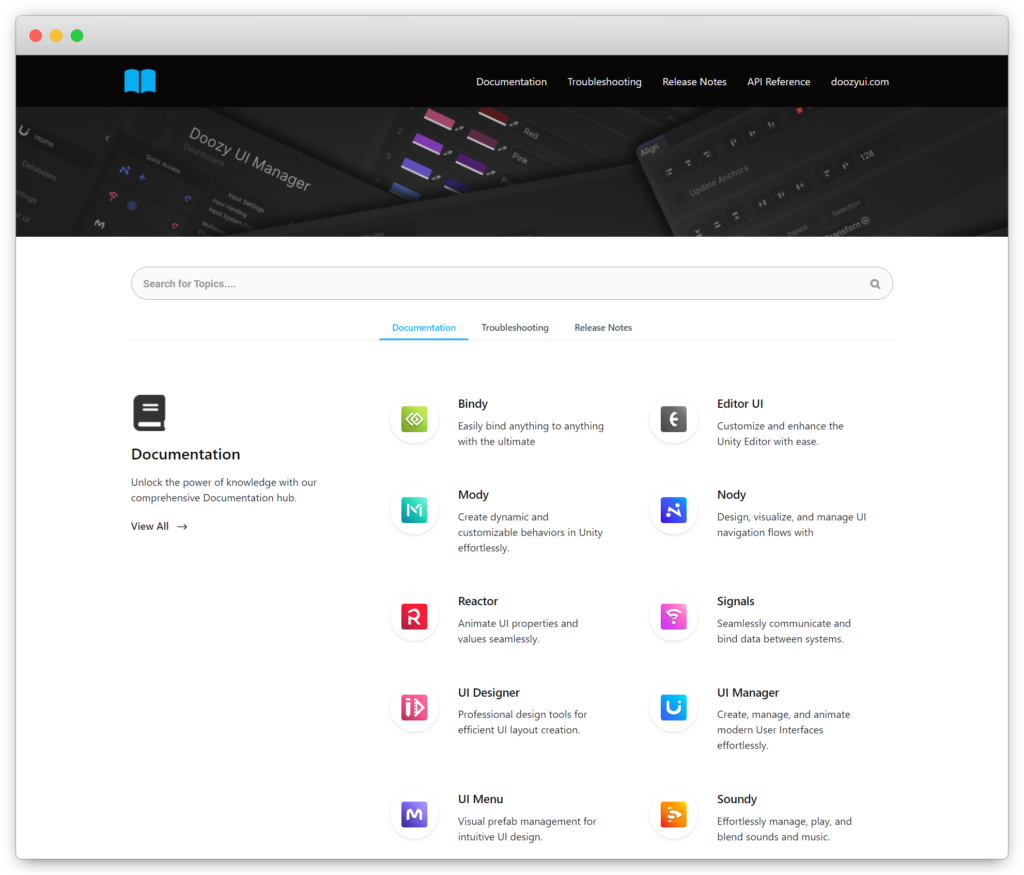Open the Reactor animation icon

tap(414, 617)
